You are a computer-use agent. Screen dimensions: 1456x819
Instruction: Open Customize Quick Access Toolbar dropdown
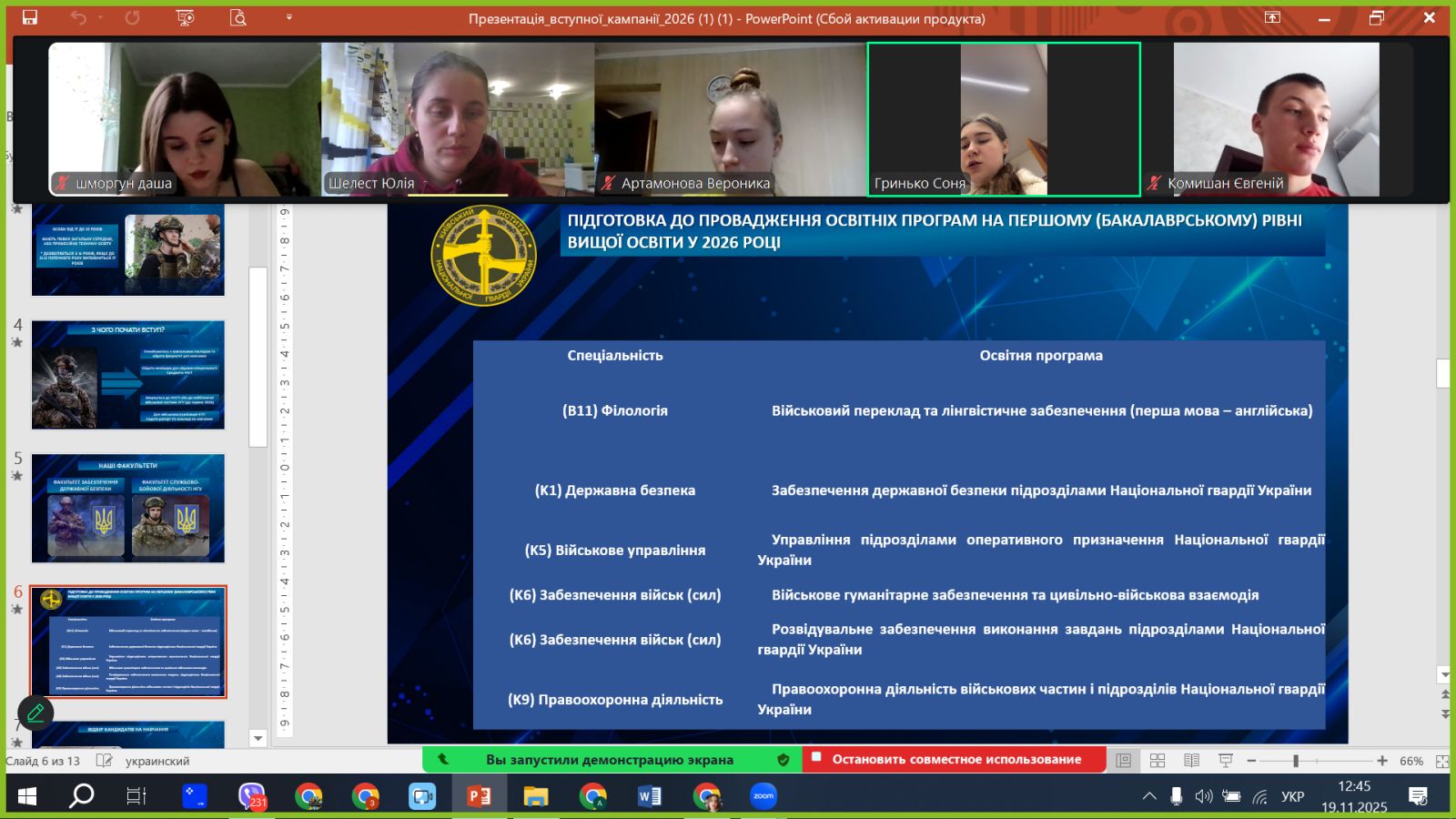[289, 17]
